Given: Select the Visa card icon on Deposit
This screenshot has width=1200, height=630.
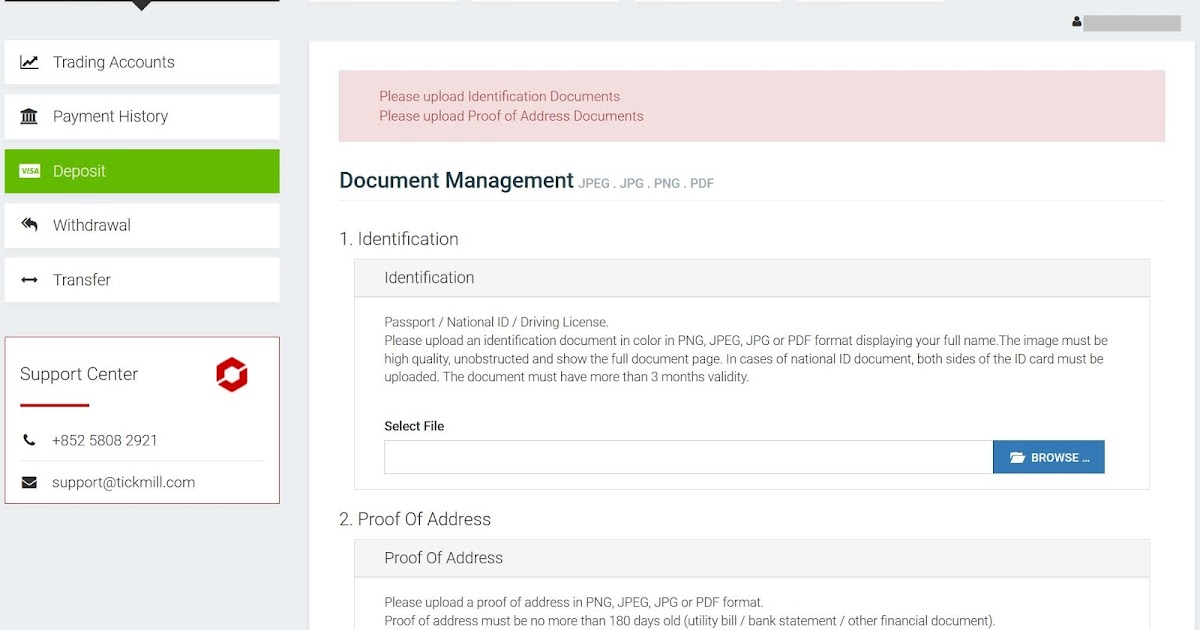Looking at the screenshot, I should [30, 171].
